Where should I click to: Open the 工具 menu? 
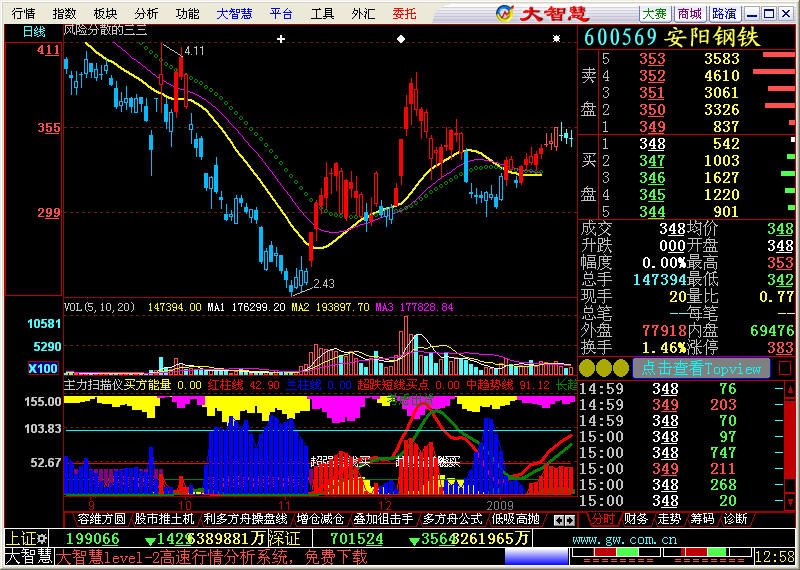[x=322, y=13]
